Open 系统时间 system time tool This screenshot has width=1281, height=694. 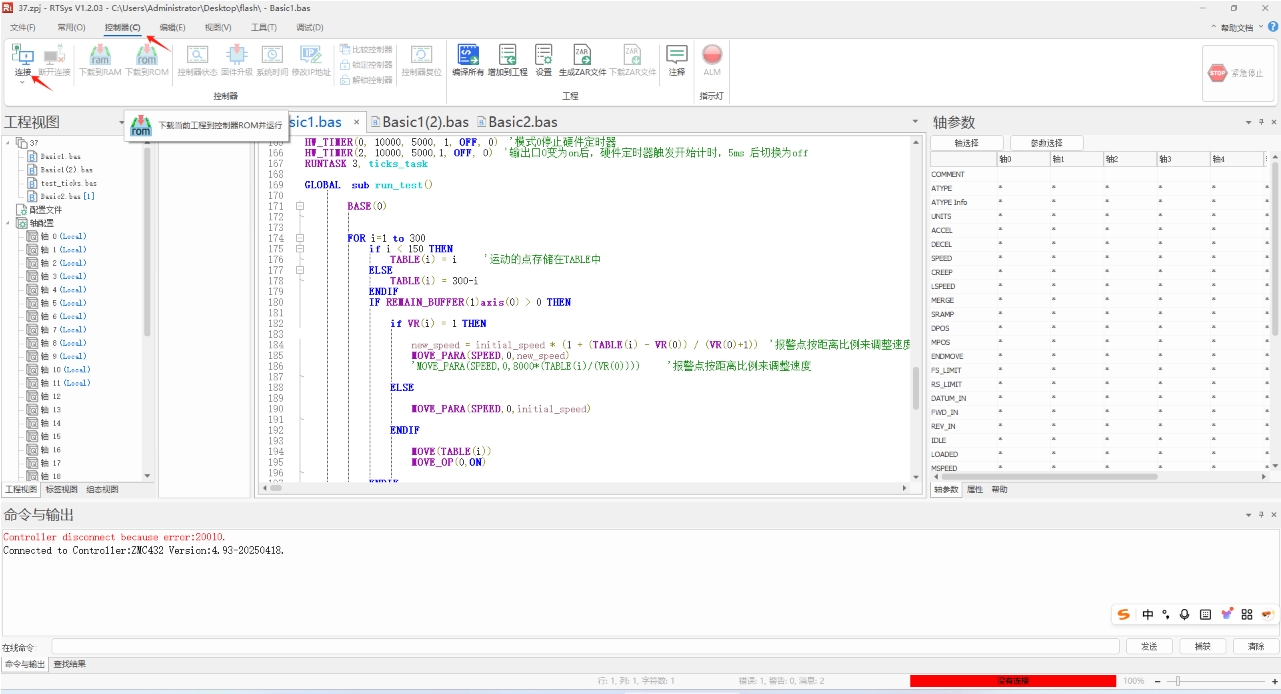272,56
